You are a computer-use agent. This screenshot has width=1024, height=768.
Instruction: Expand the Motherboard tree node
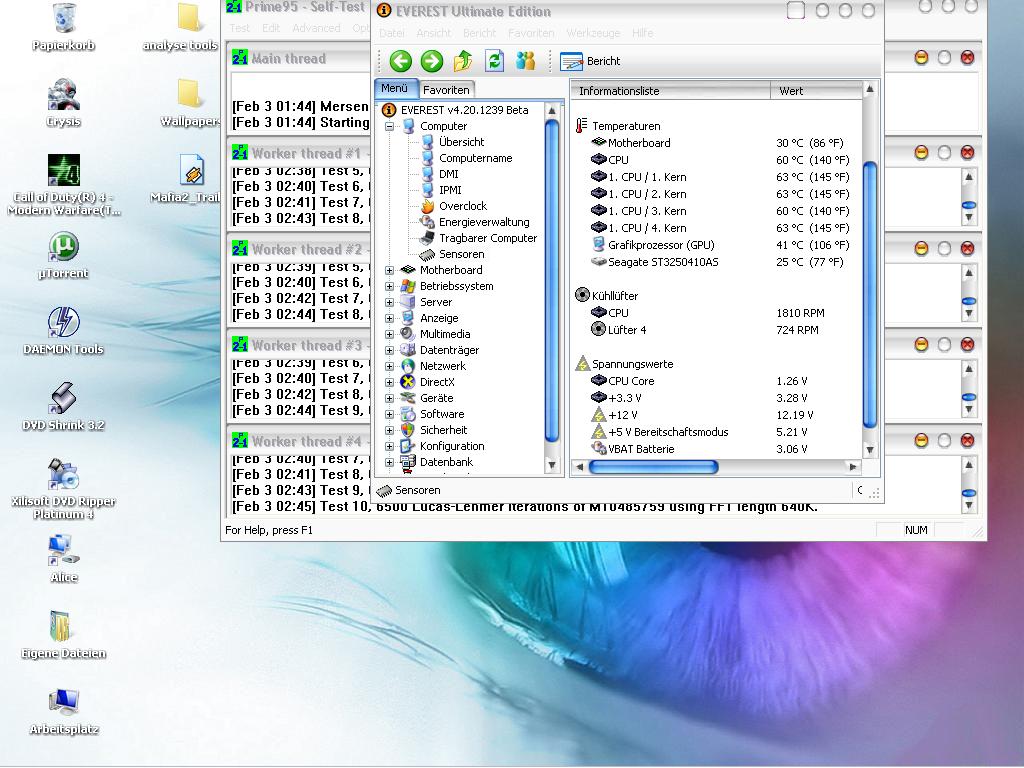click(389, 270)
